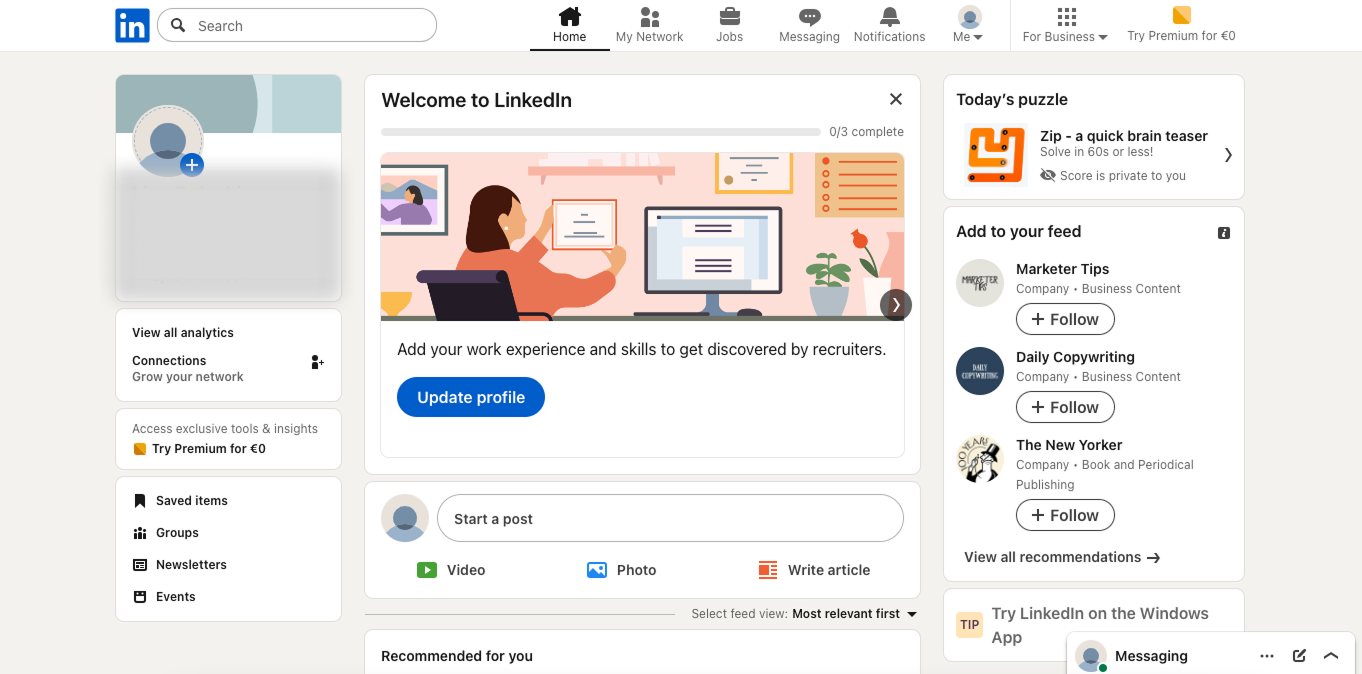Open the For Business dropdown
The image size is (1362, 674).
tap(1065, 25)
